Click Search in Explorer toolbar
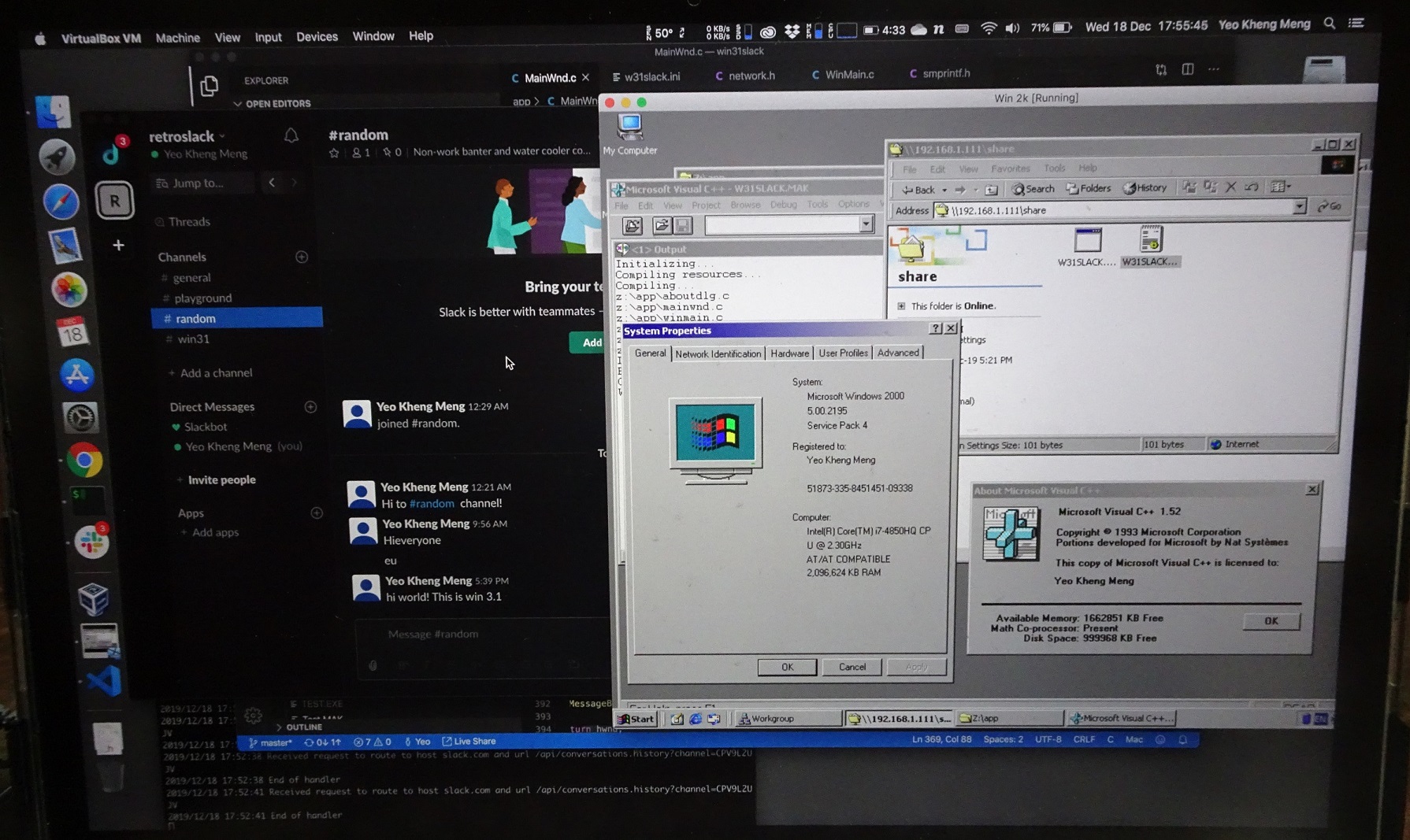This screenshot has height=840, width=1410. click(1033, 189)
